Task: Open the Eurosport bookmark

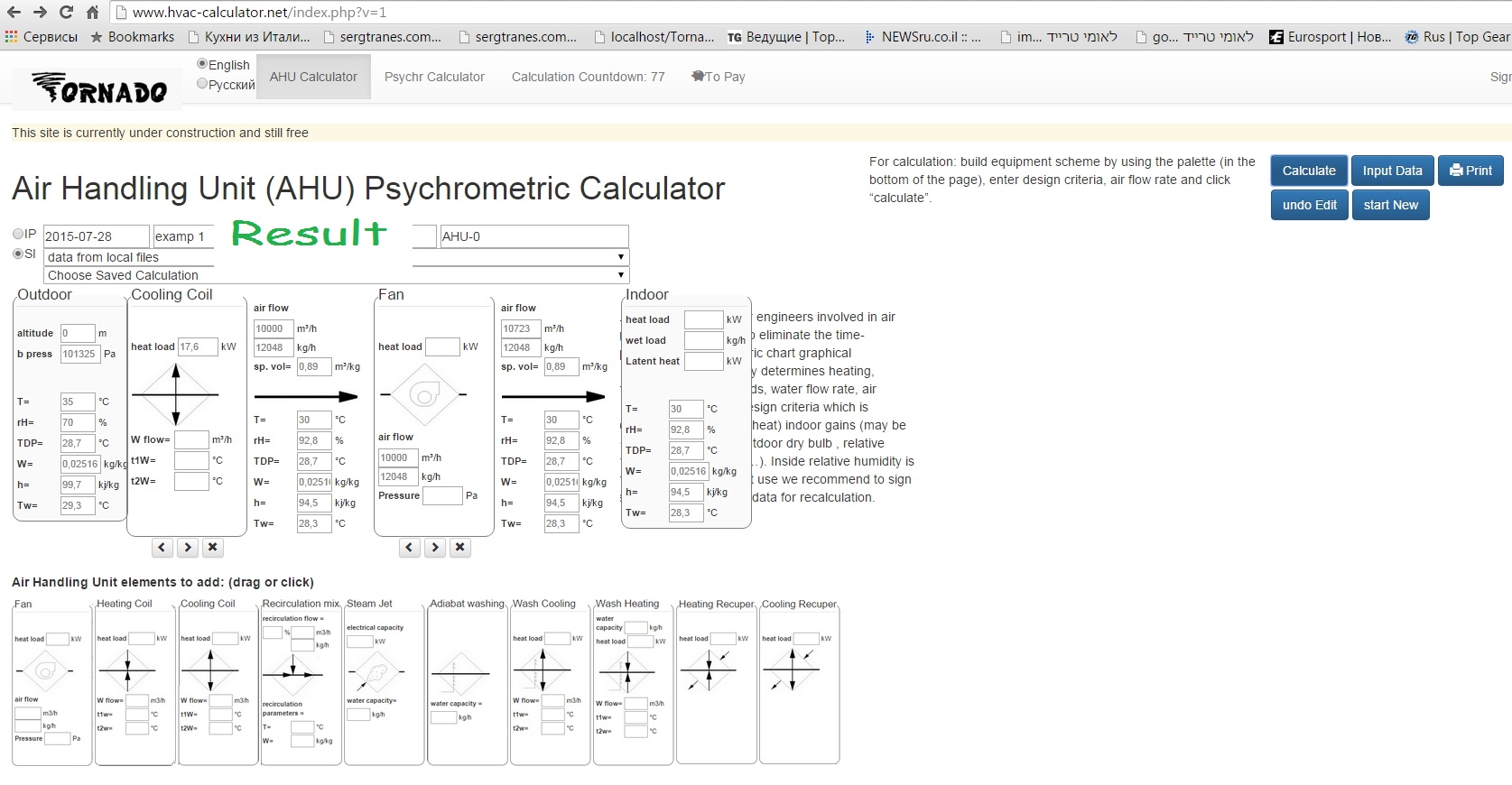Action: pyautogui.click(x=1331, y=37)
